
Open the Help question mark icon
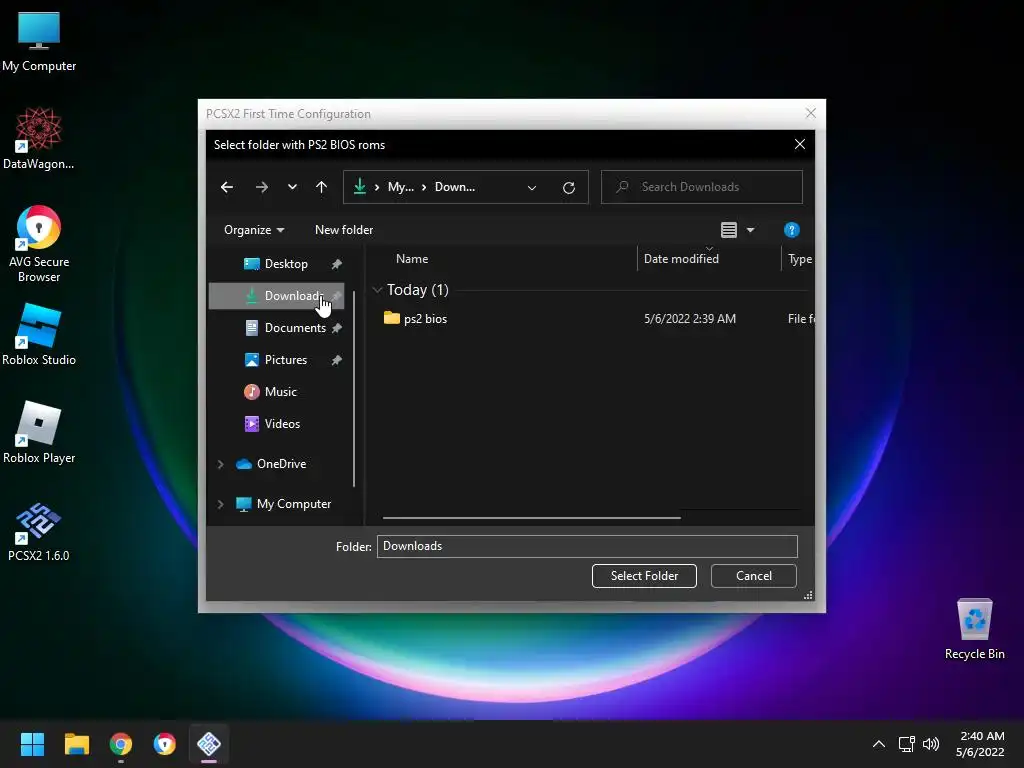click(792, 230)
